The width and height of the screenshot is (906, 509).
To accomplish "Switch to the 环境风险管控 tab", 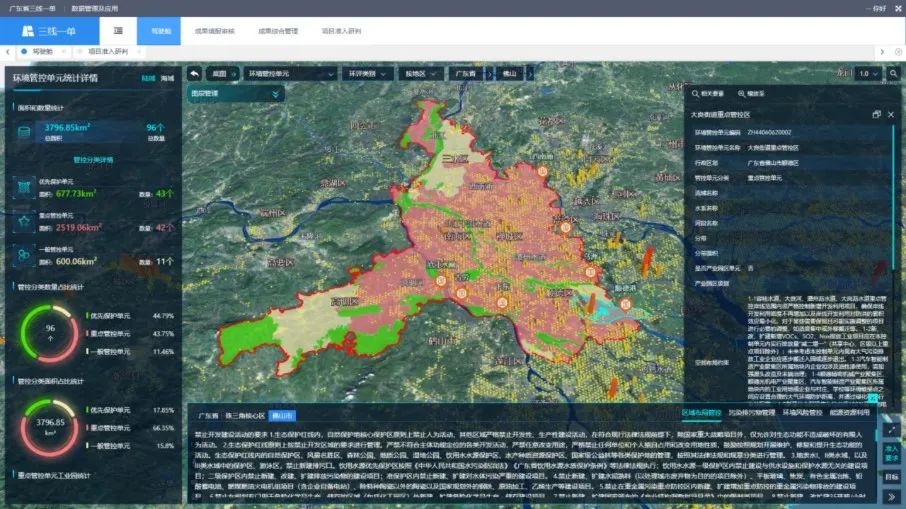I will (802, 413).
